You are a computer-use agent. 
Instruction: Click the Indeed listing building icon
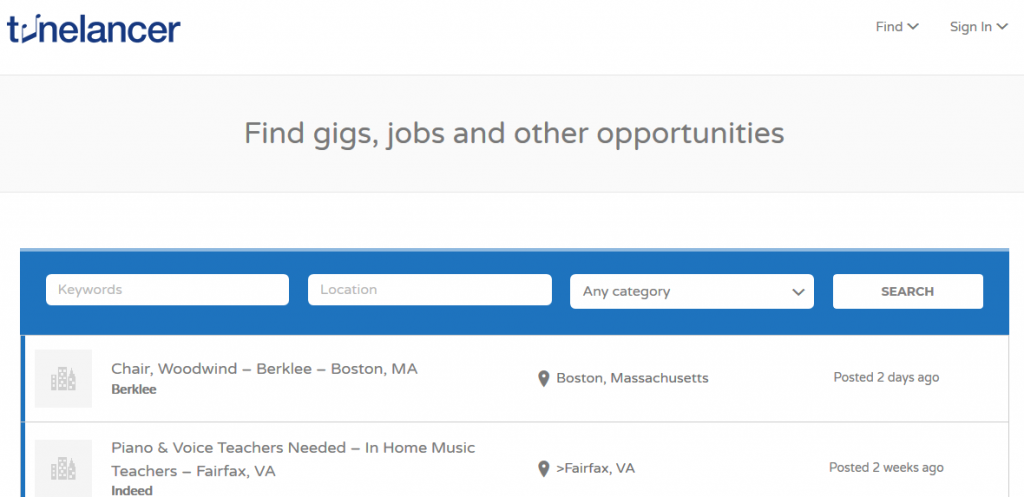(63, 467)
